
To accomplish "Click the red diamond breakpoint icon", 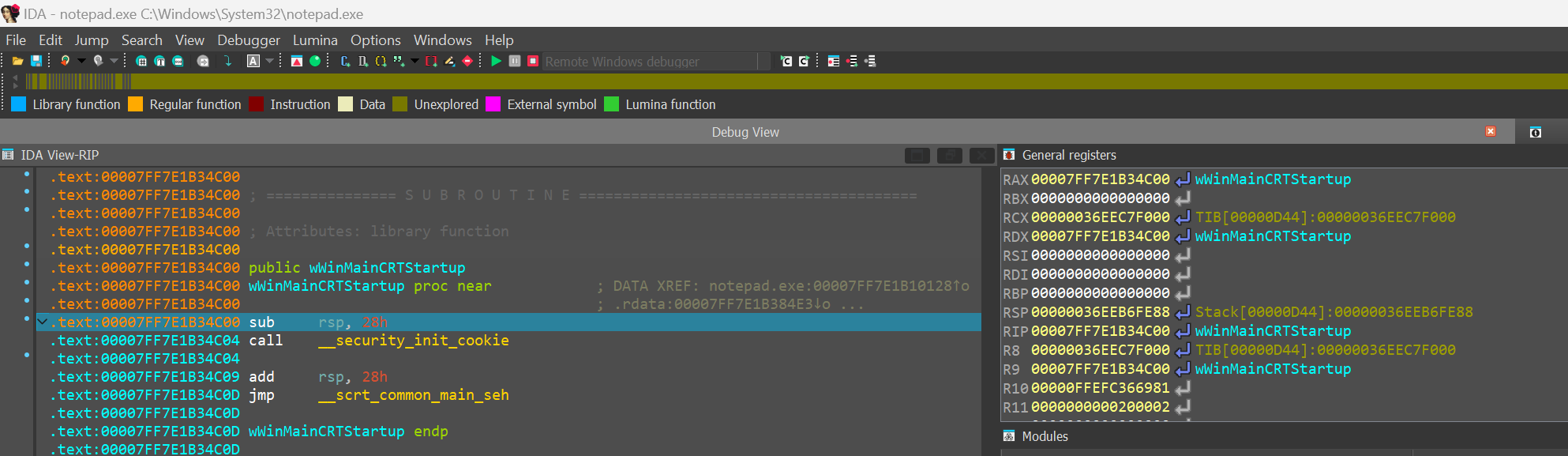I will pos(467,61).
